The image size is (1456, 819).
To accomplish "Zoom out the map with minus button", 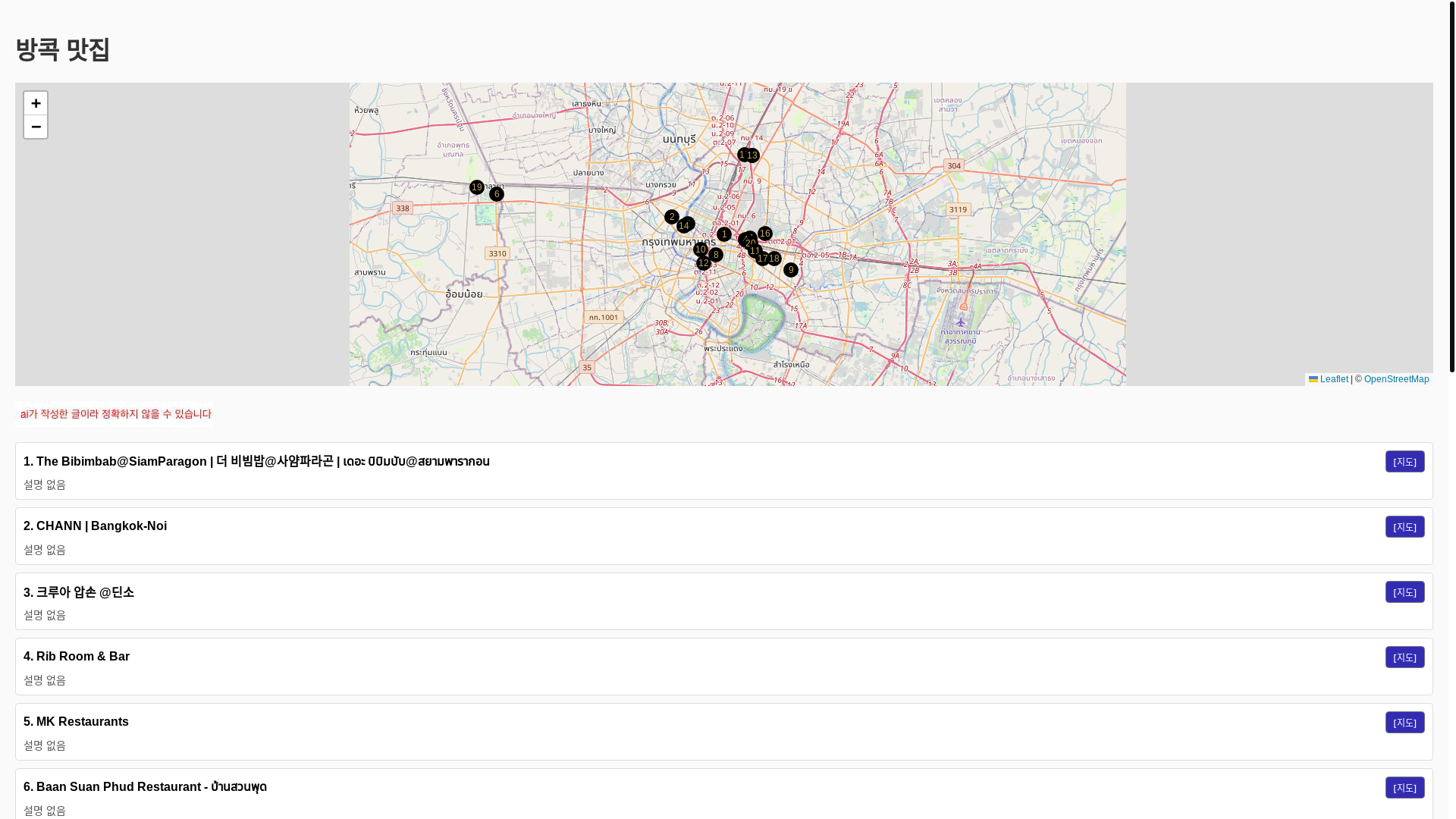I will coord(36,127).
